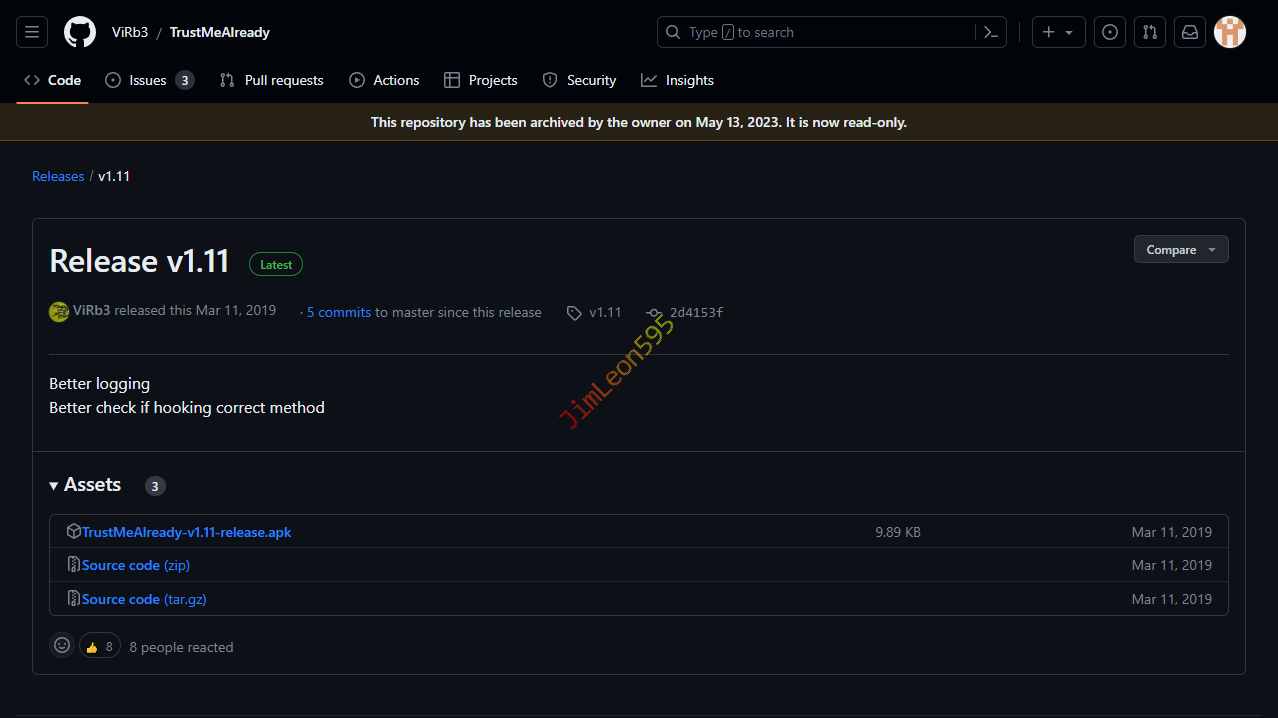
Task: Open the hamburger navigation menu
Action: 32,32
